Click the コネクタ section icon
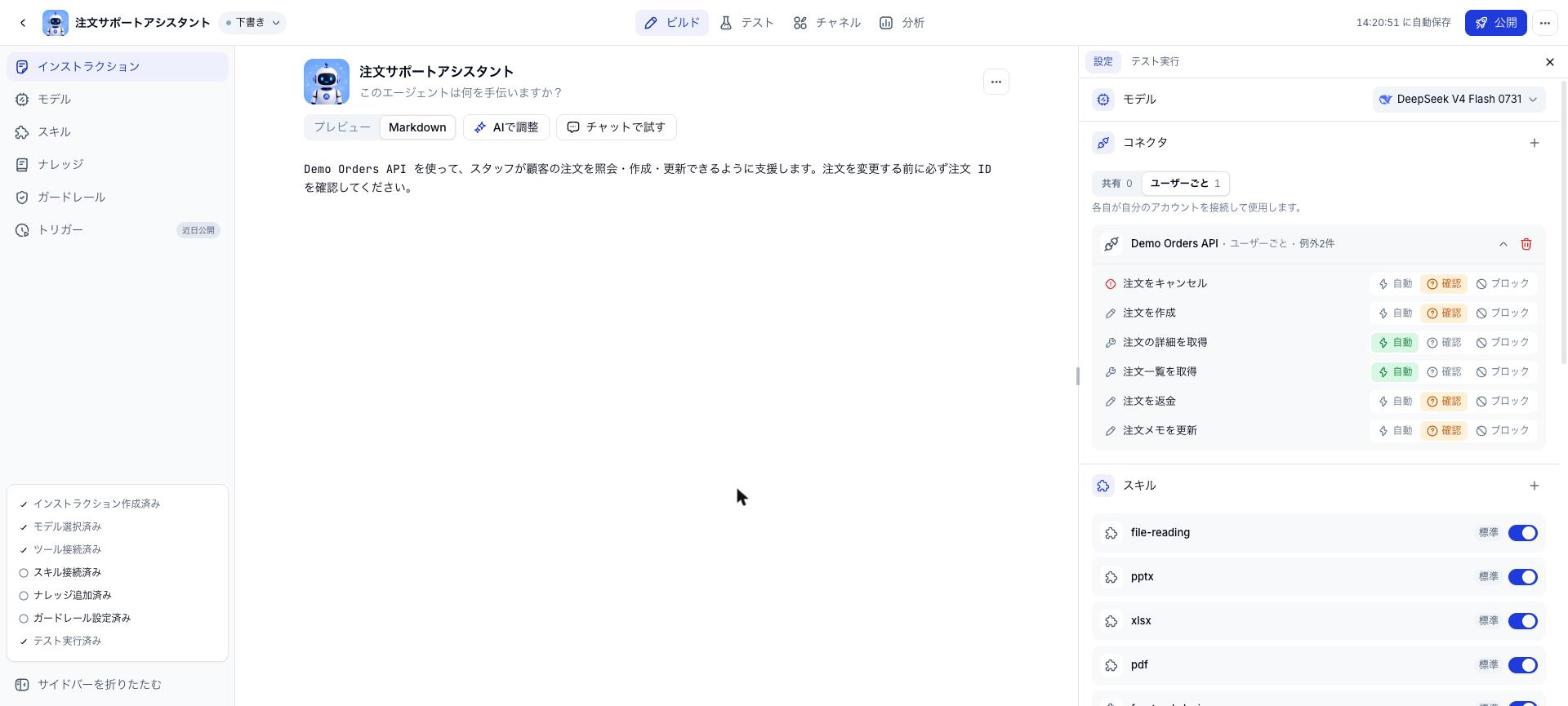 click(1103, 143)
